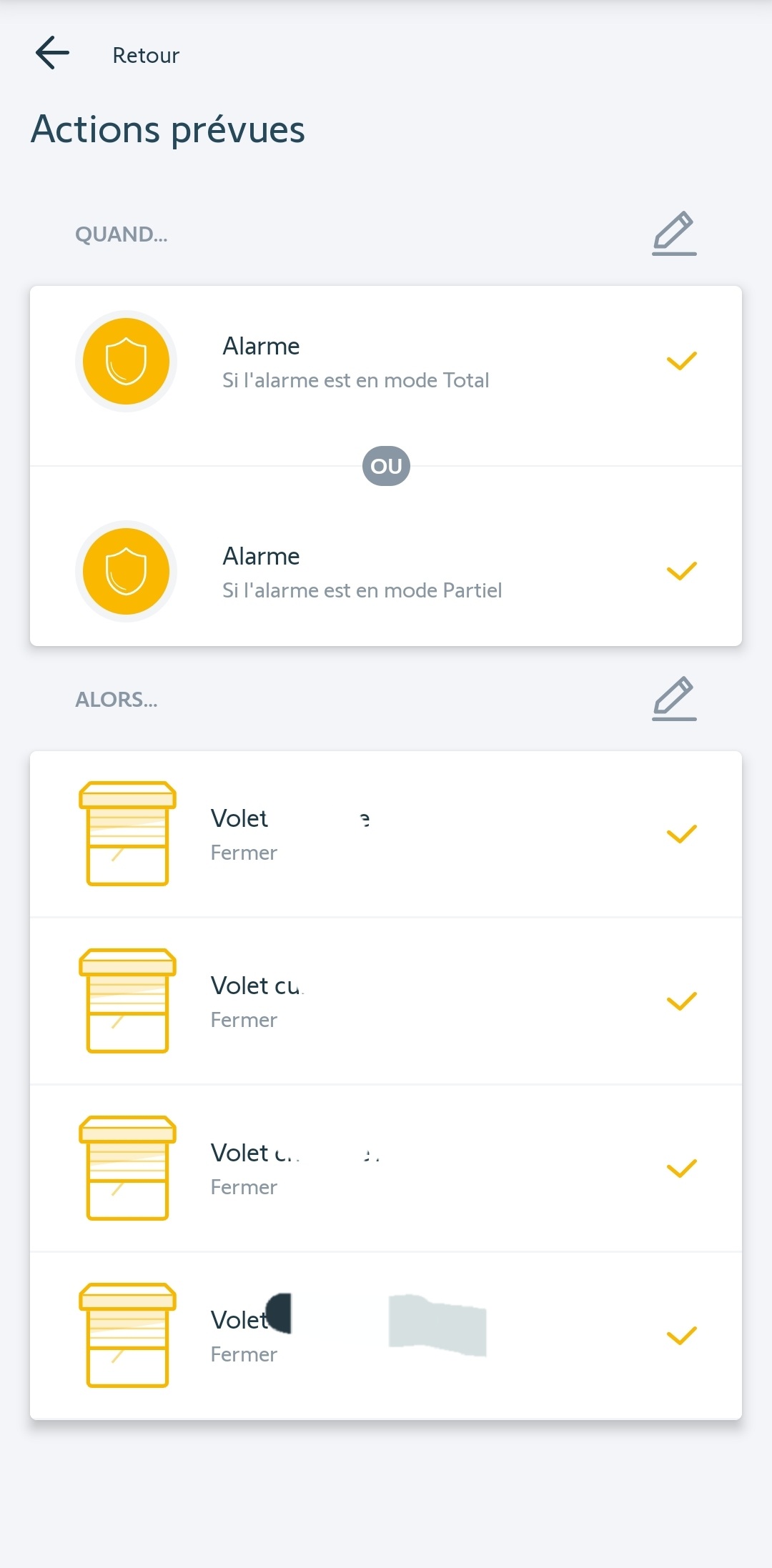Edit the QUAND conditions with pencil icon
Viewport: 772px width, 1568px height.
tap(674, 233)
